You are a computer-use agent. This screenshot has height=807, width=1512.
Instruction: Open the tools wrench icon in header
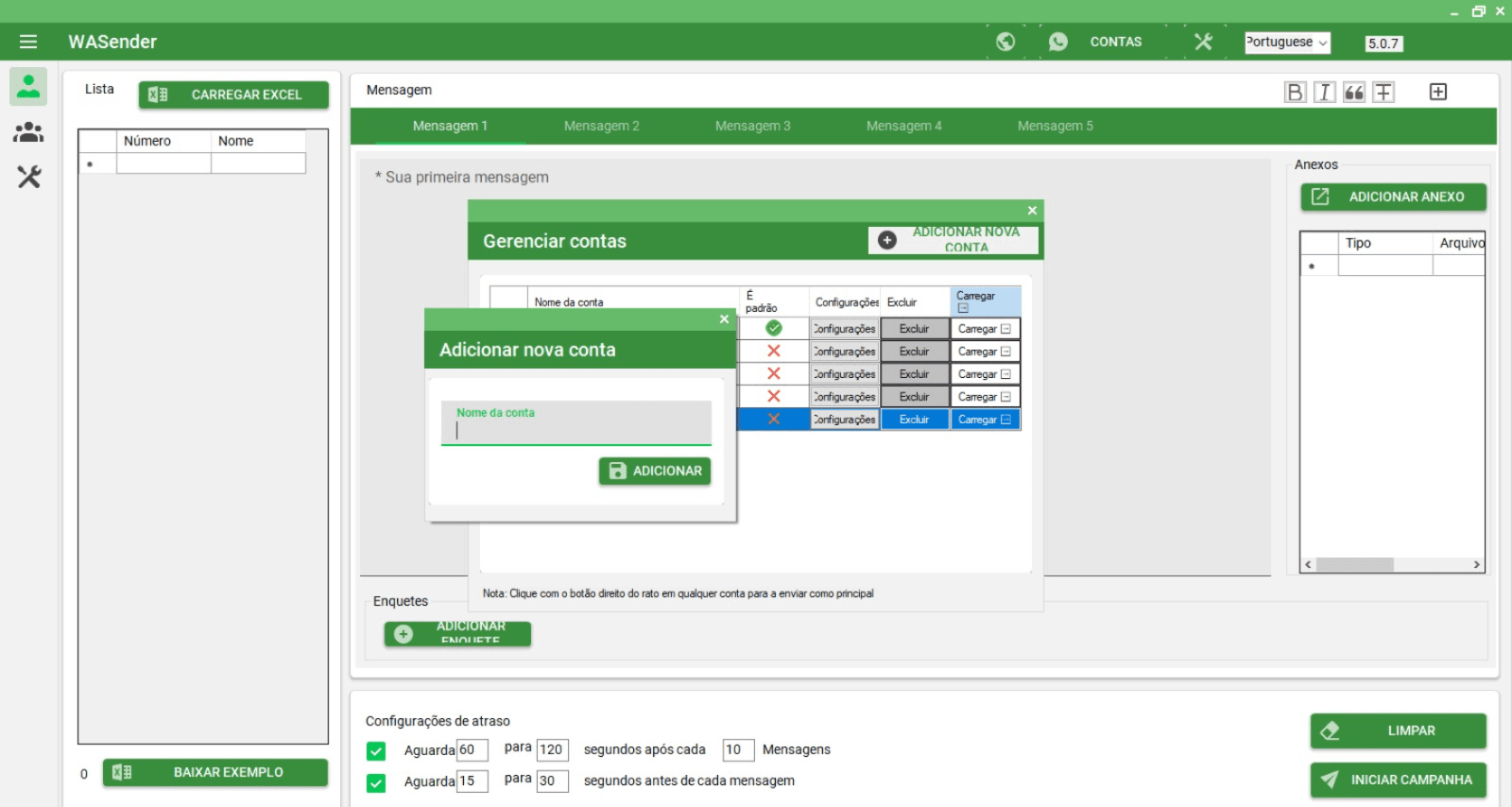[1203, 42]
